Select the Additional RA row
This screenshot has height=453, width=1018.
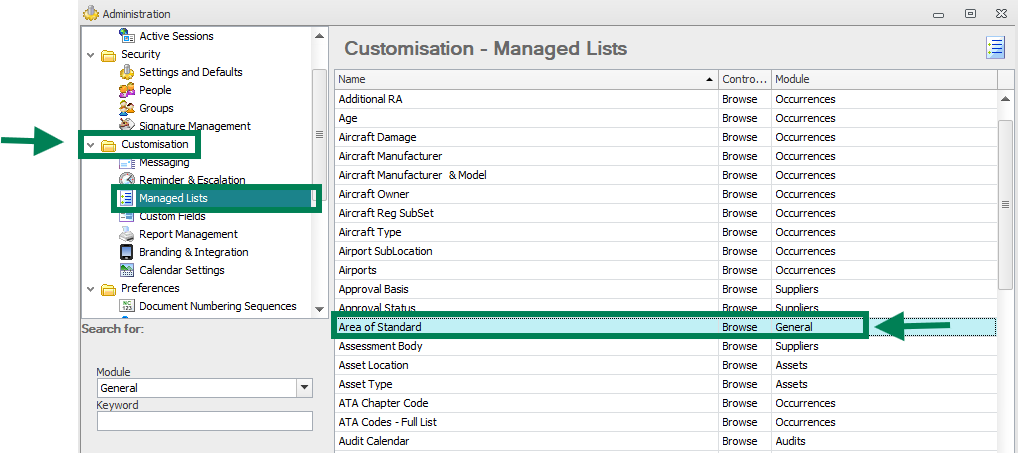pos(665,99)
